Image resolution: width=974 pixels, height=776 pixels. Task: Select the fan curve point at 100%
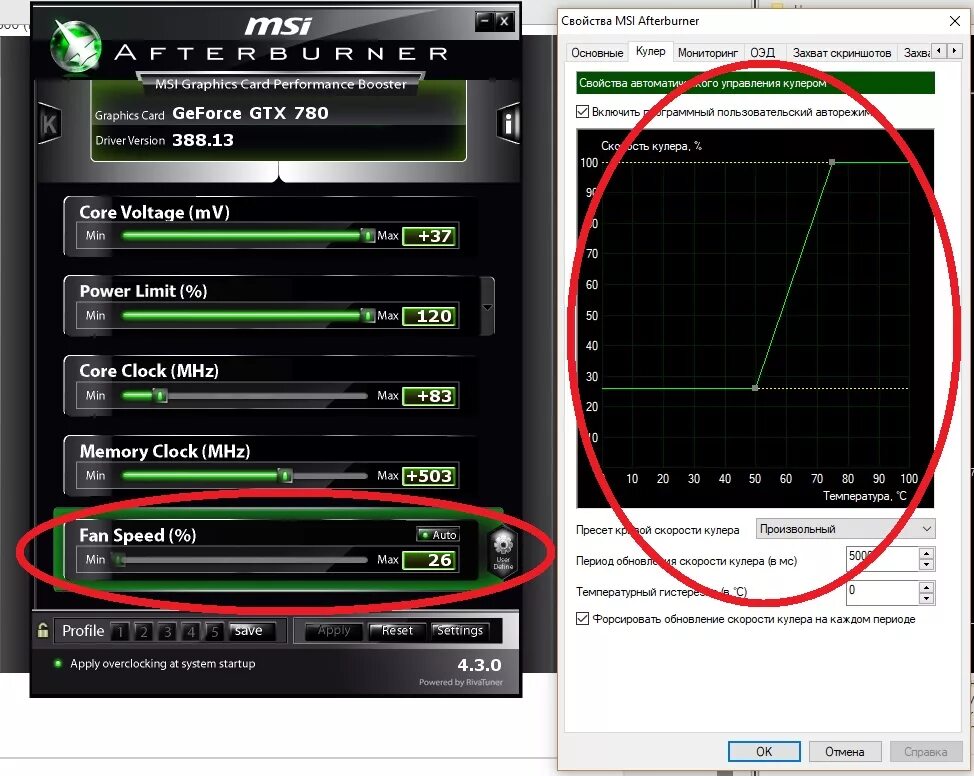pyautogui.click(x=832, y=162)
